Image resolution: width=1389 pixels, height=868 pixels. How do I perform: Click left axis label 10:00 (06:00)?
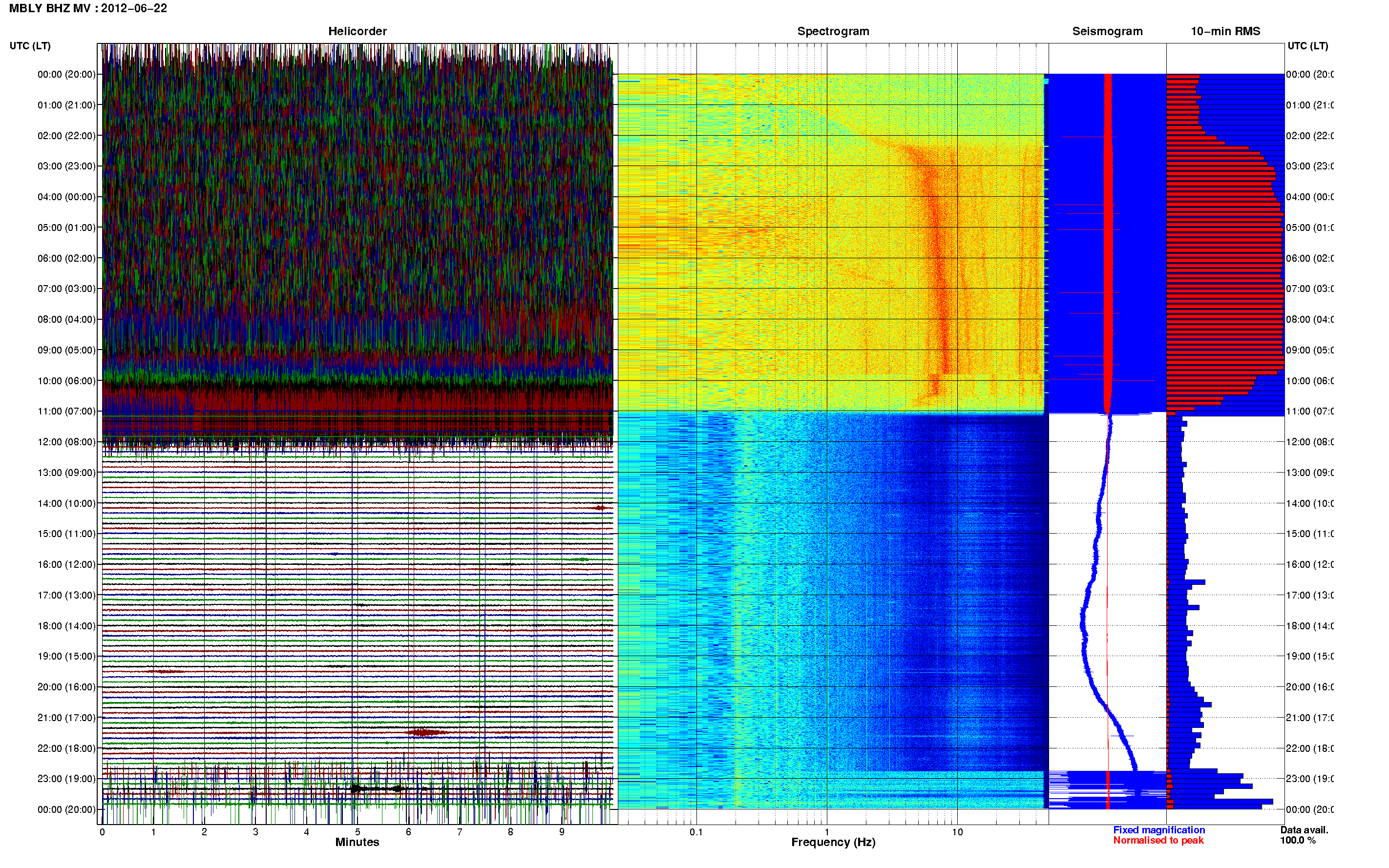pyautogui.click(x=66, y=381)
